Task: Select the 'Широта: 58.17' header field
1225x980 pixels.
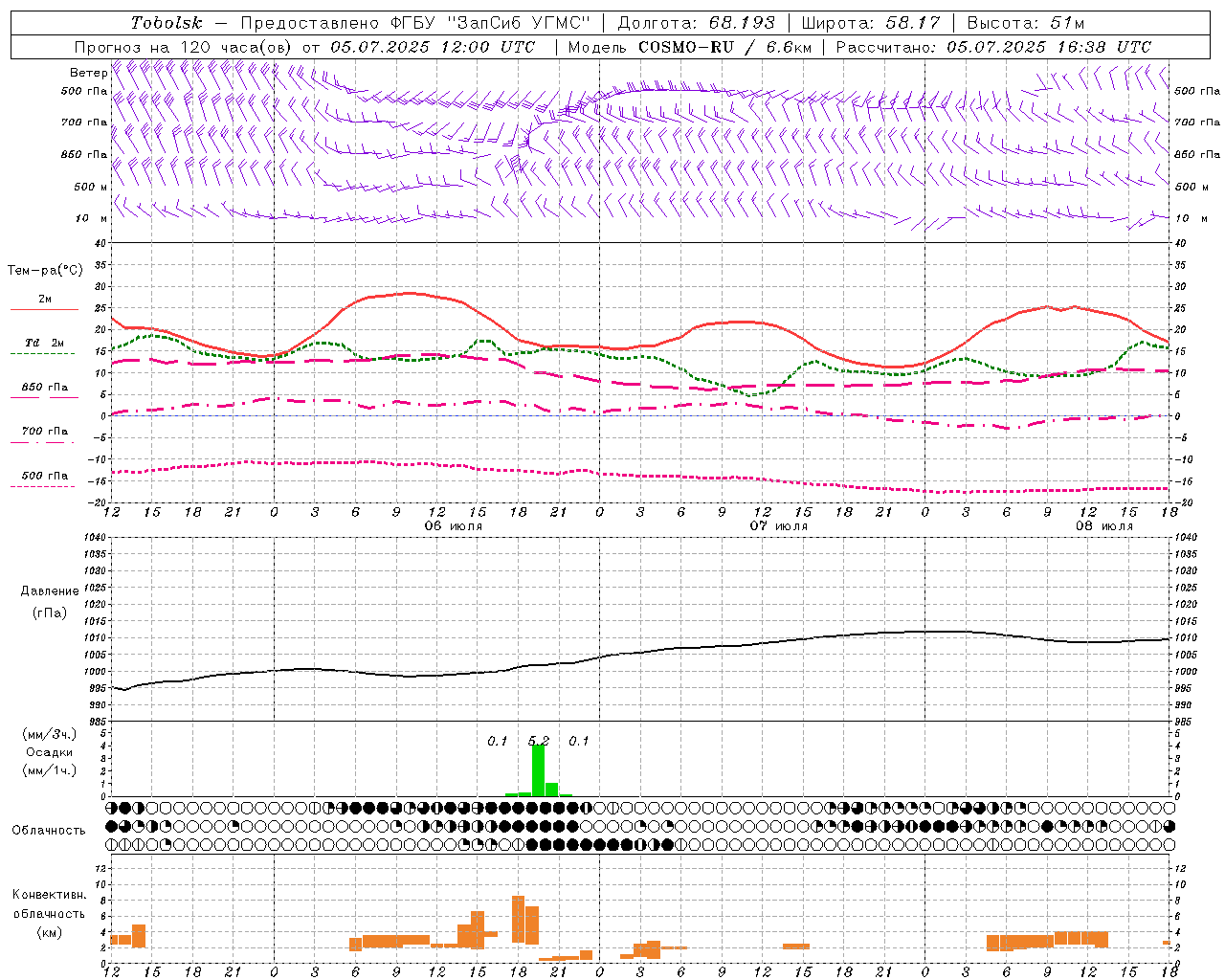Action: coord(871,23)
